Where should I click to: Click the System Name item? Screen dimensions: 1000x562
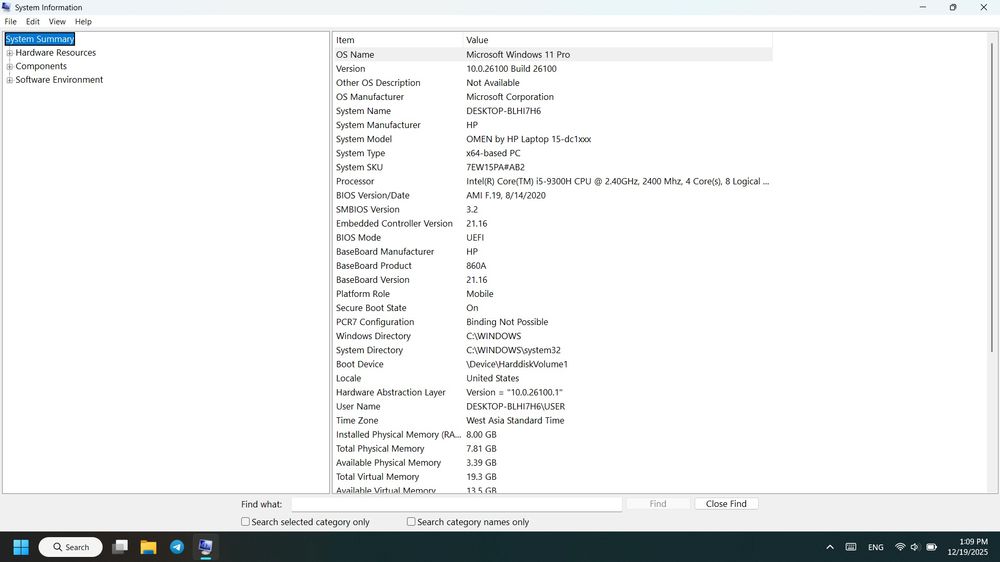tap(364, 110)
